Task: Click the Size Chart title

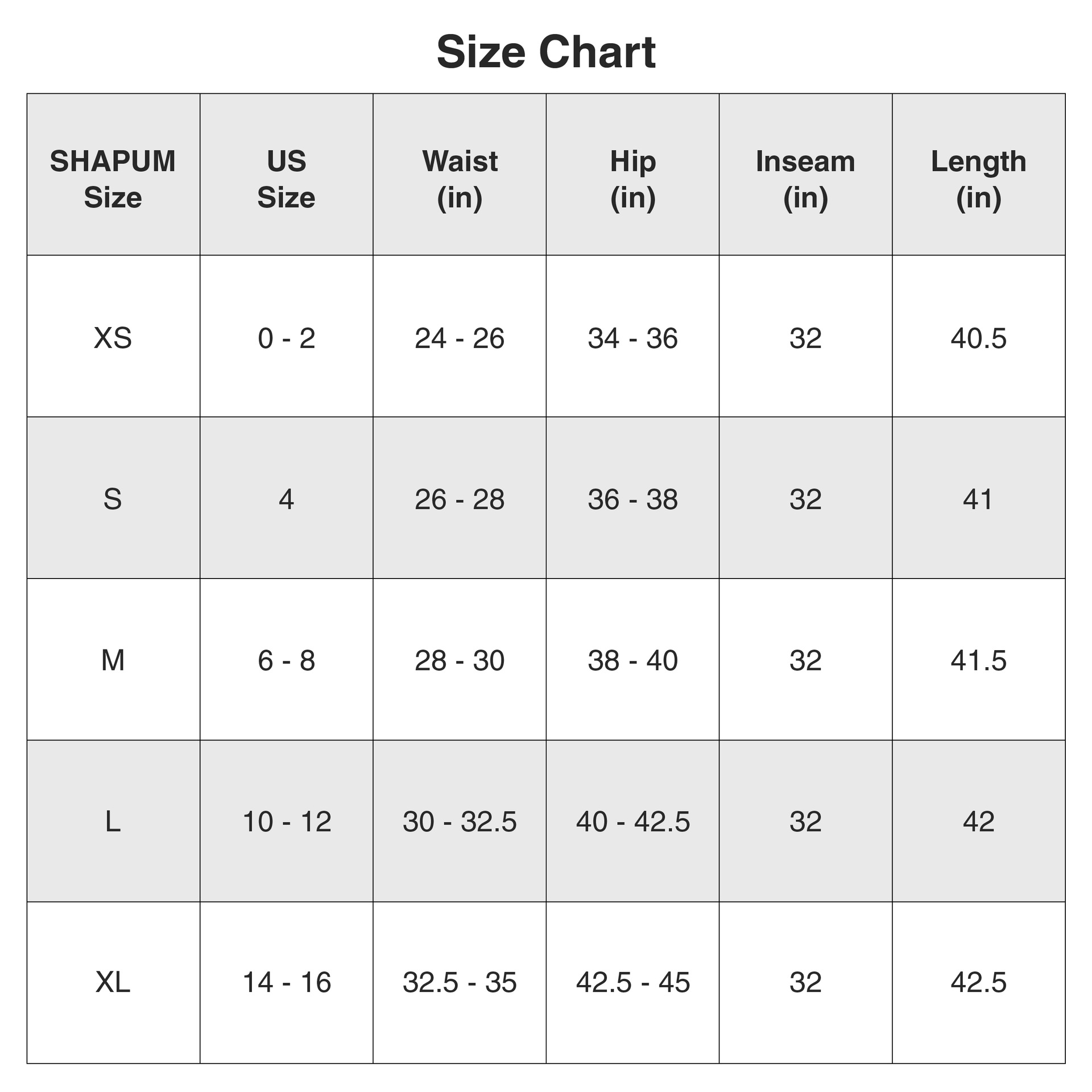Action: coord(546,52)
